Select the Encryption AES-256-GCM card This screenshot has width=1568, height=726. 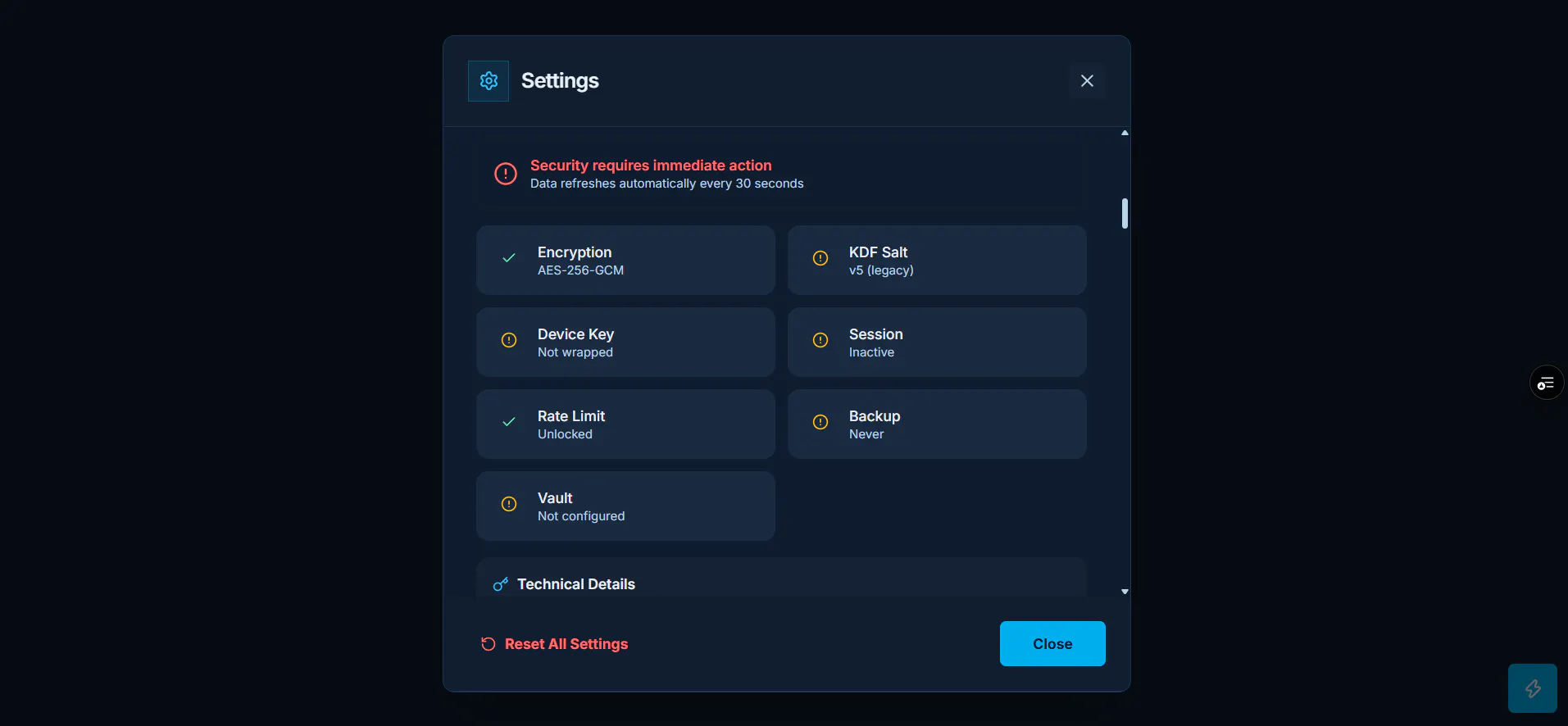(625, 261)
